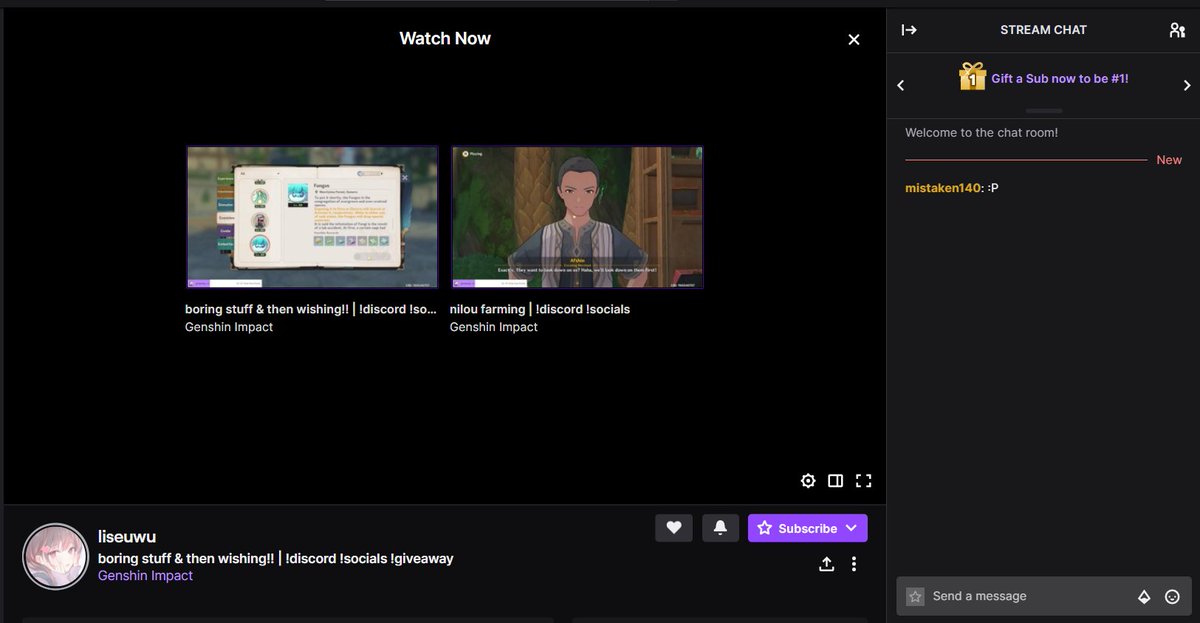This screenshot has height=623, width=1200.
Task: Toggle theatre mode
Action: pos(836,481)
